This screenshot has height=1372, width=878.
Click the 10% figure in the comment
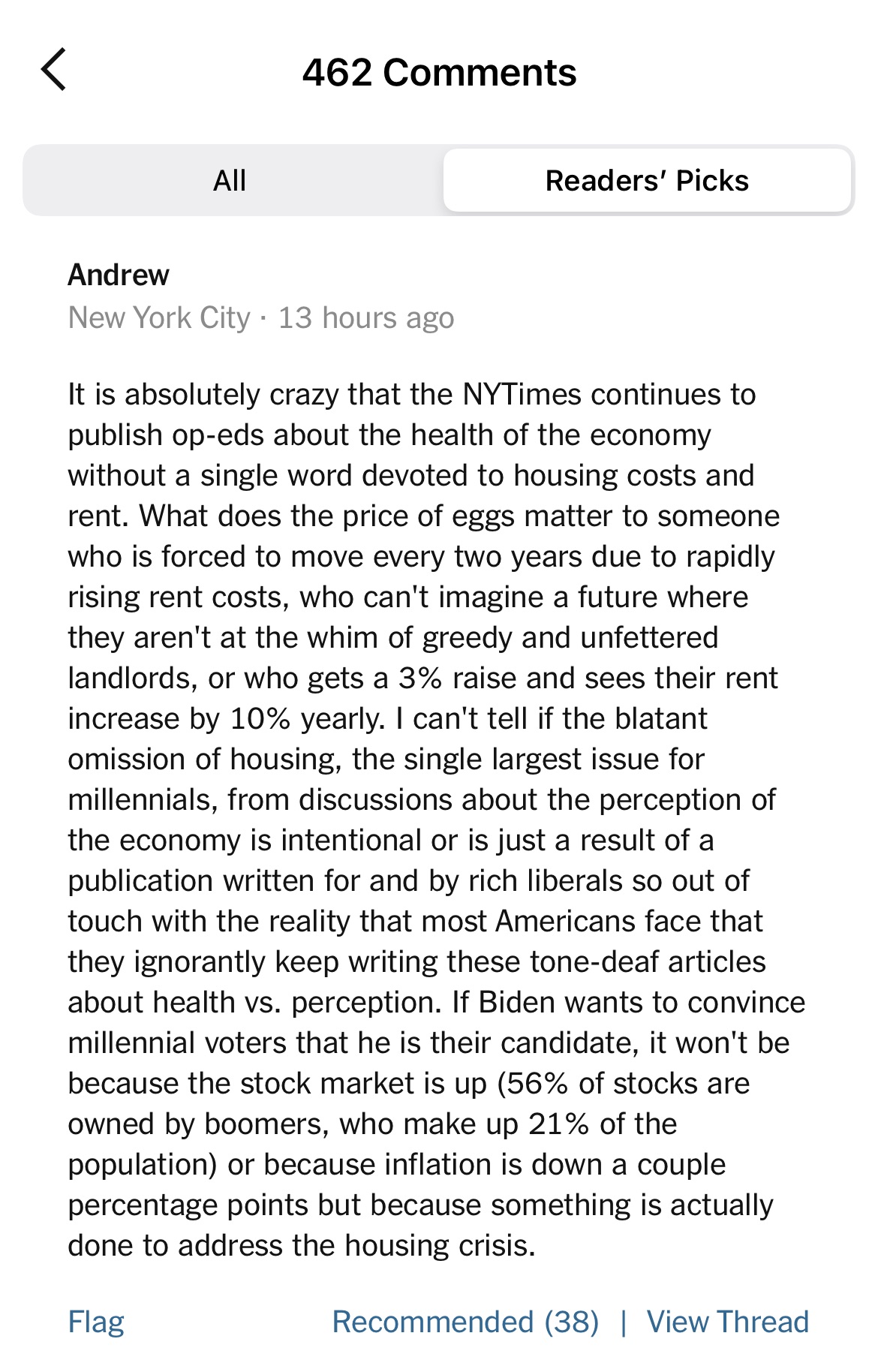(260, 719)
